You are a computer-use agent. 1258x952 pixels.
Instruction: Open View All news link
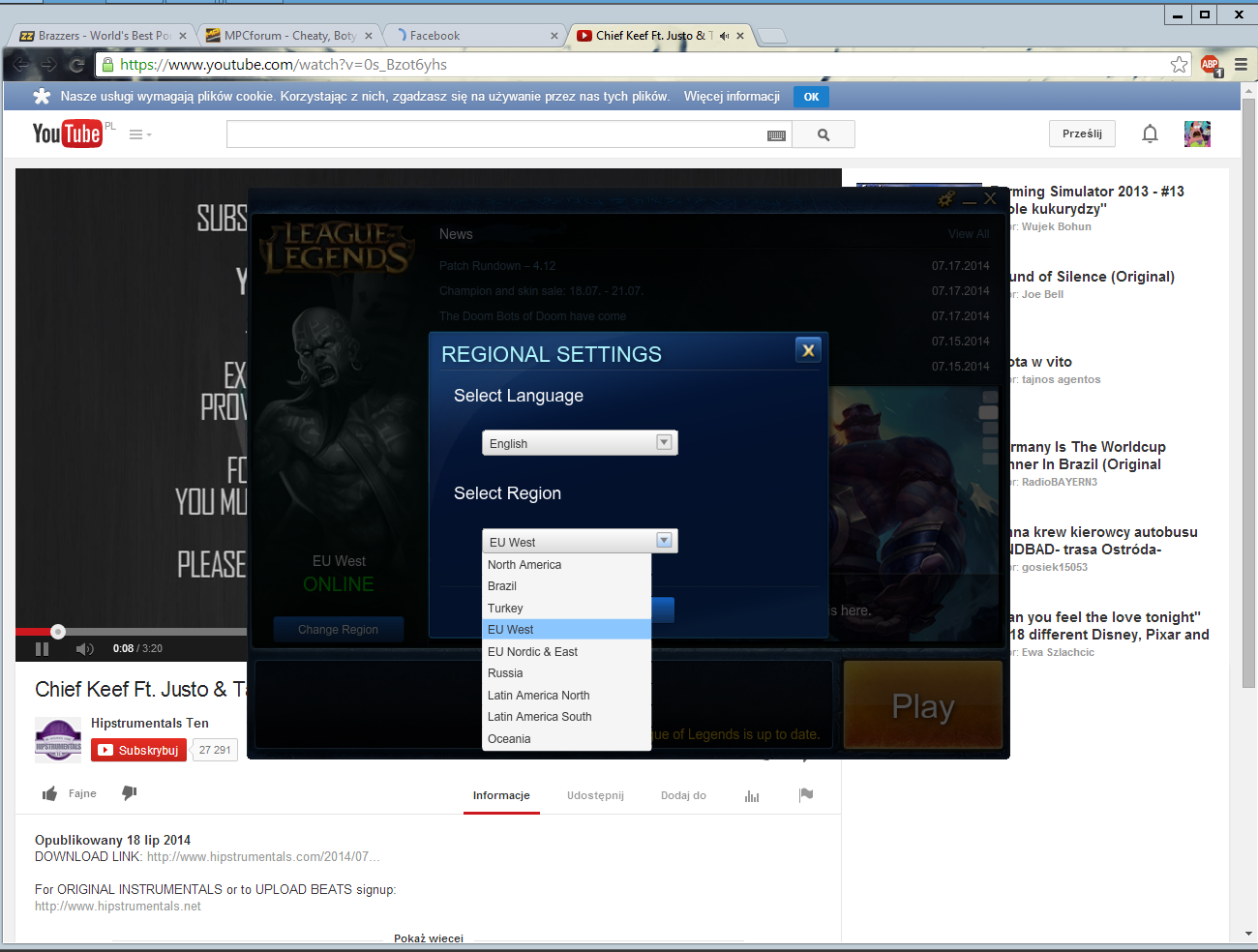click(969, 234)
